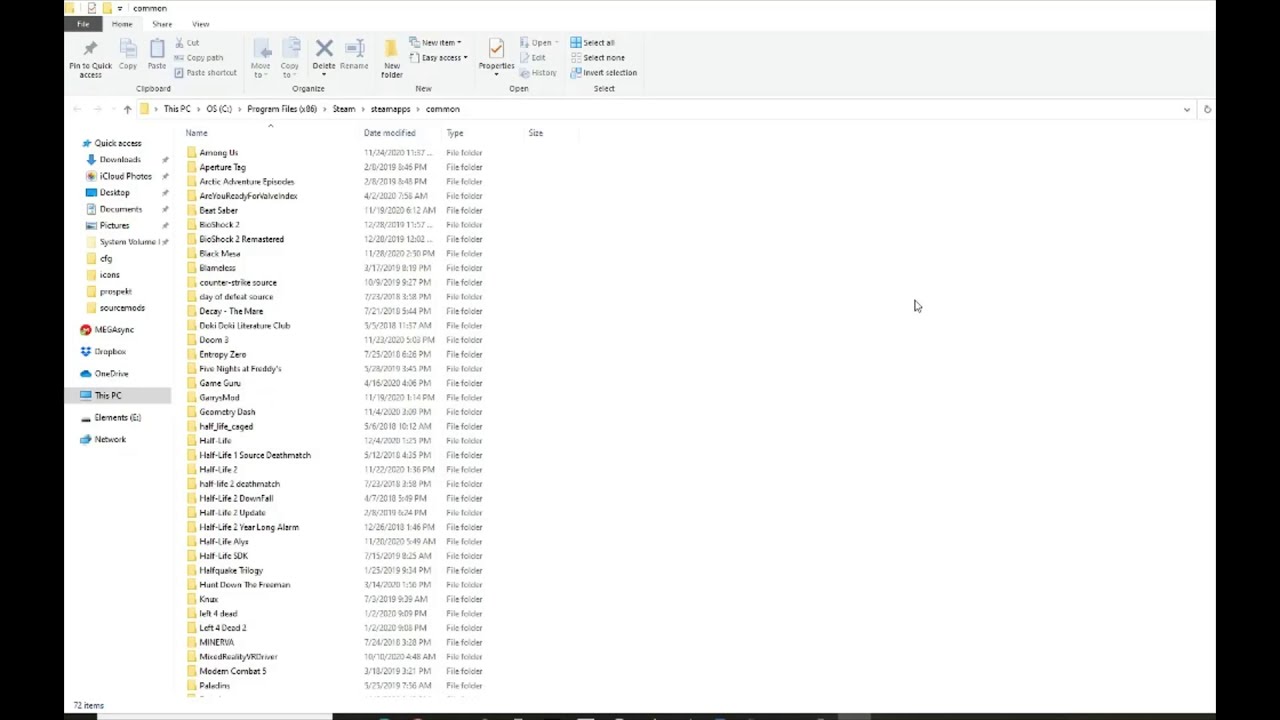Click the Paste clipboard icon
The width and height of the screenshot is (1280, 720).
pyautogui.click(x=157, y=49)
